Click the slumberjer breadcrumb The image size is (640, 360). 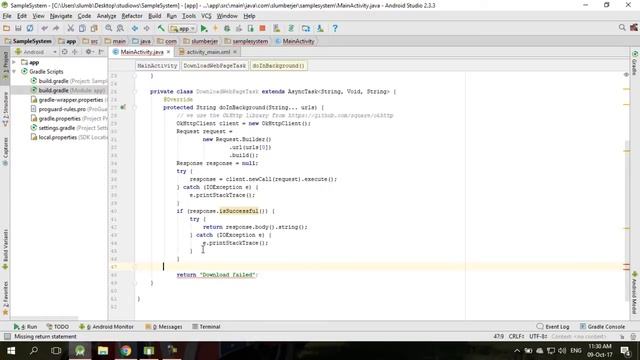click(x=200, y=41)
